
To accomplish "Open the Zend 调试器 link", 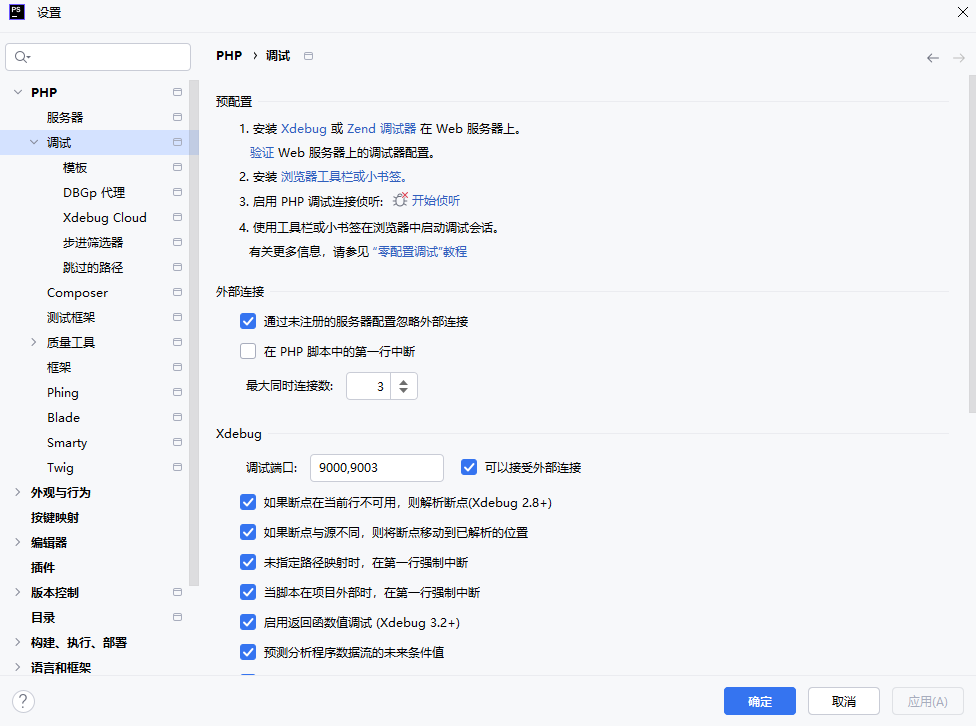I will (x=382, y=128).
